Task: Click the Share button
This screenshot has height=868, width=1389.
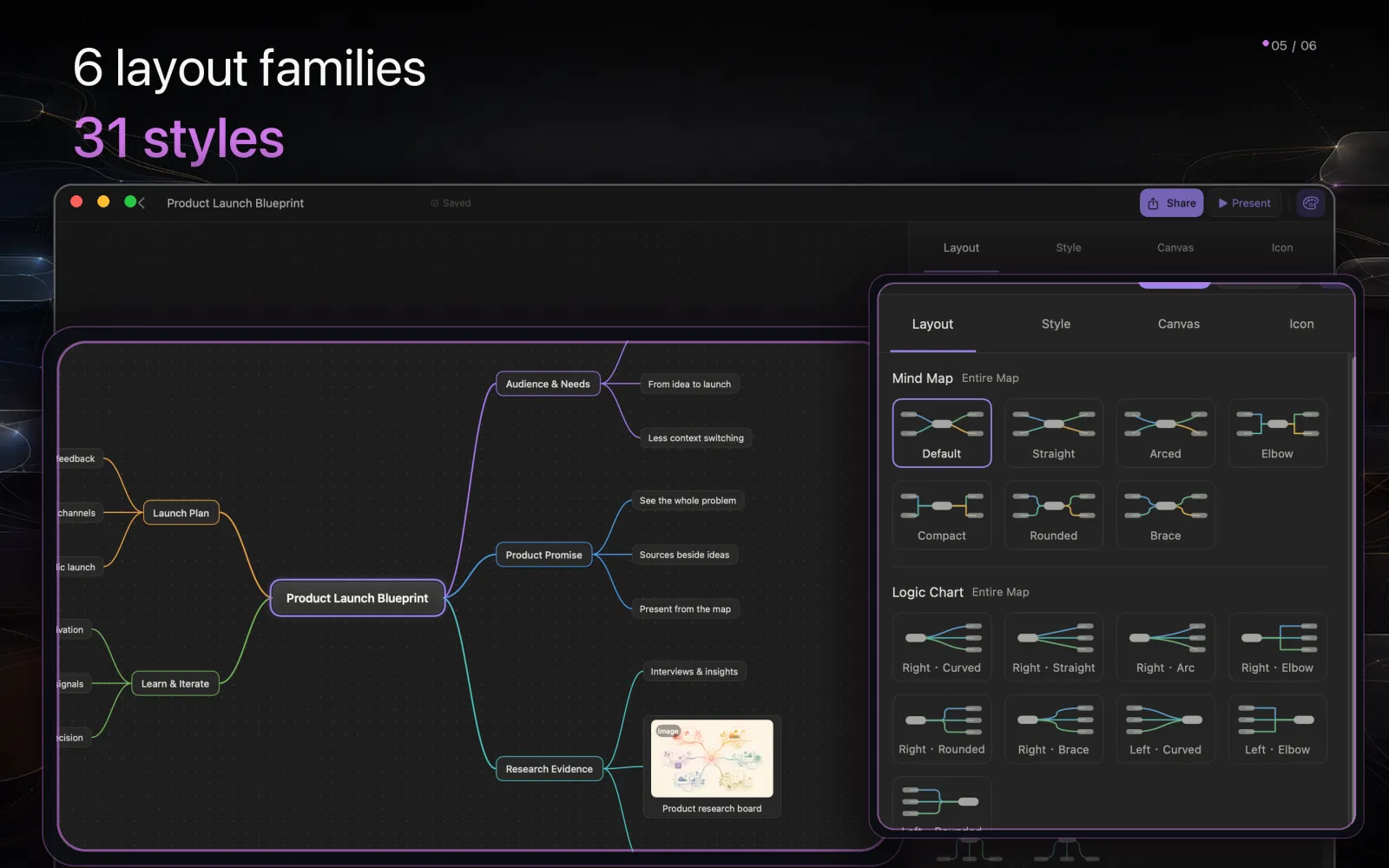Action: tap(1172, 203)
